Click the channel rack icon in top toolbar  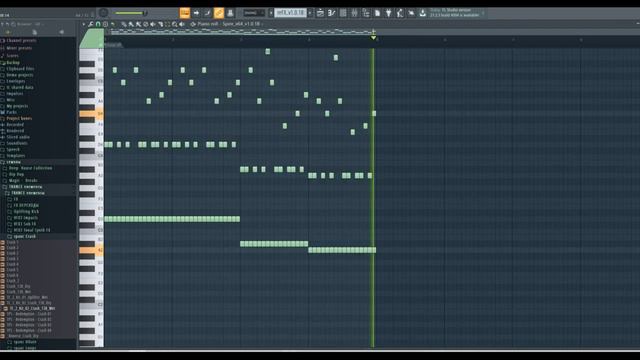click(343, 13)
